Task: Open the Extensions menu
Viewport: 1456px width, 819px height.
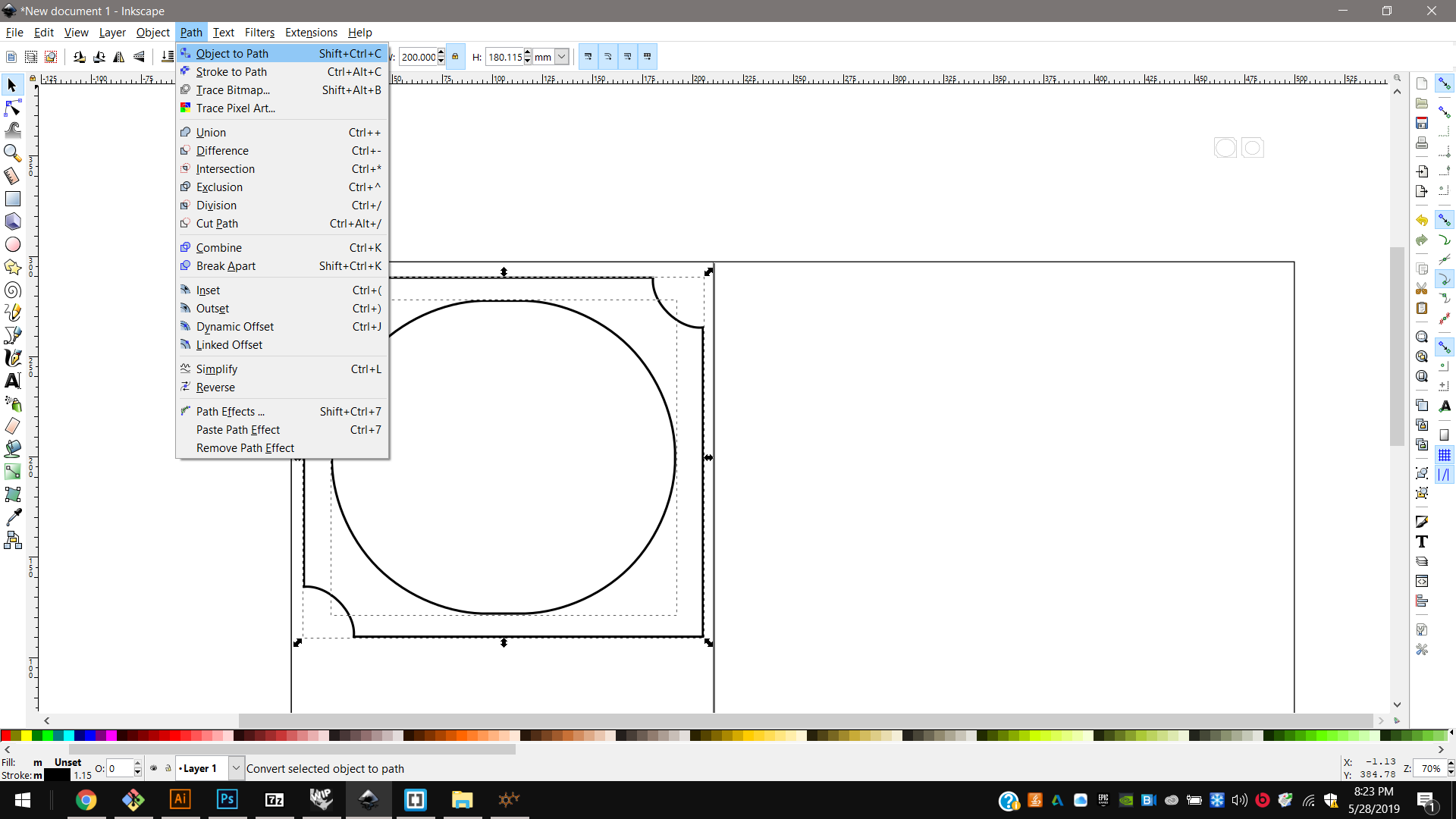Action: click(x=311, y=33)
